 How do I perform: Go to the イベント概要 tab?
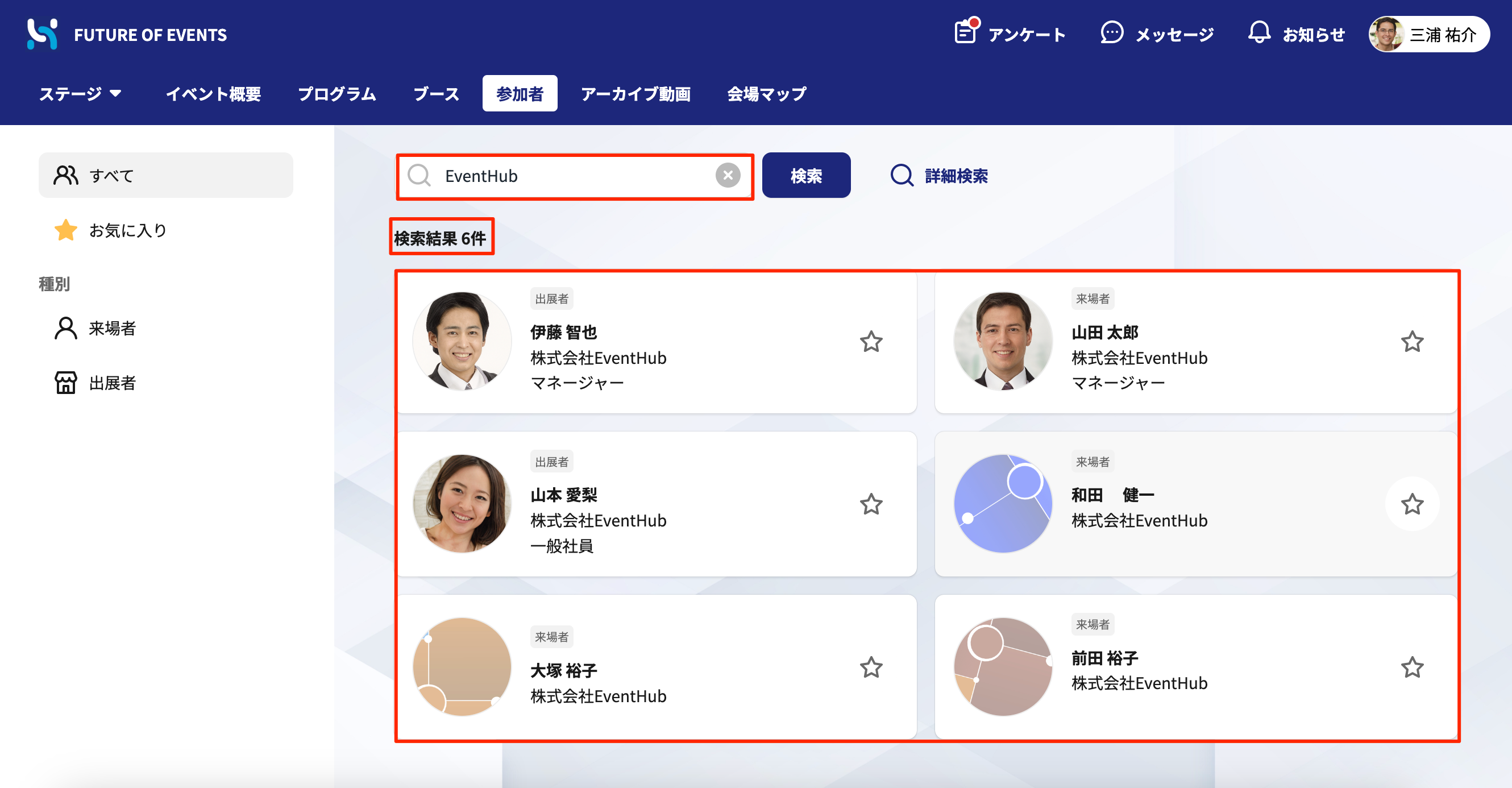pos(213,93)
